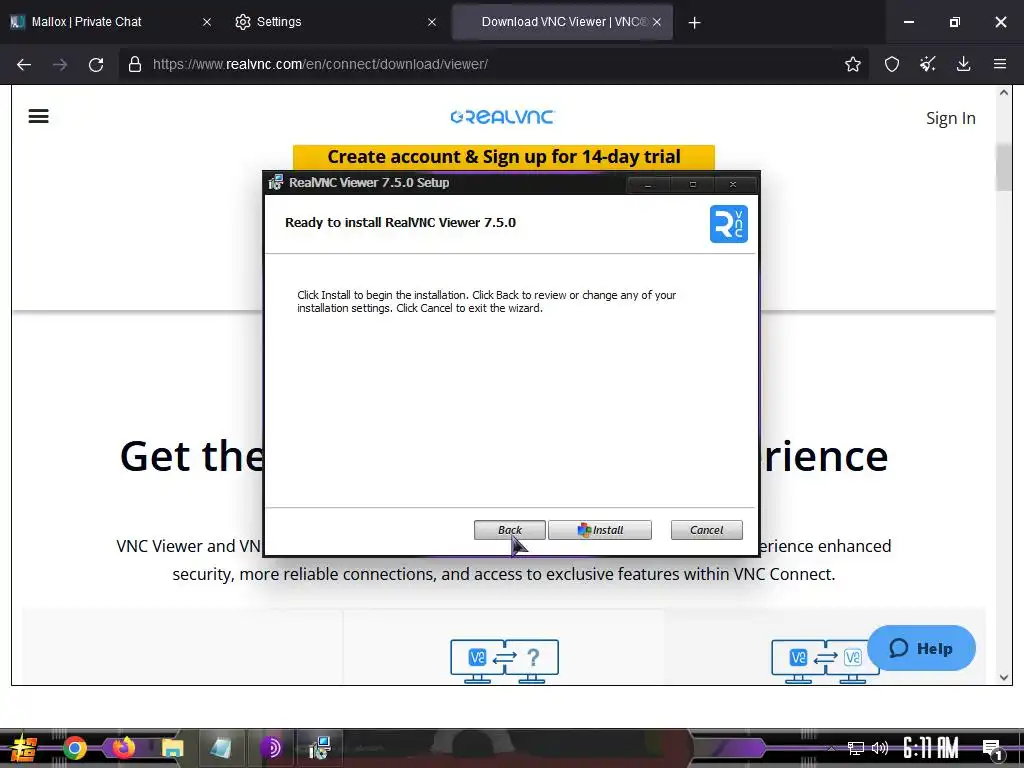The width and height of the screenshot is (1024, 768).
Task: Open a new browser tab
Action: 695,23
